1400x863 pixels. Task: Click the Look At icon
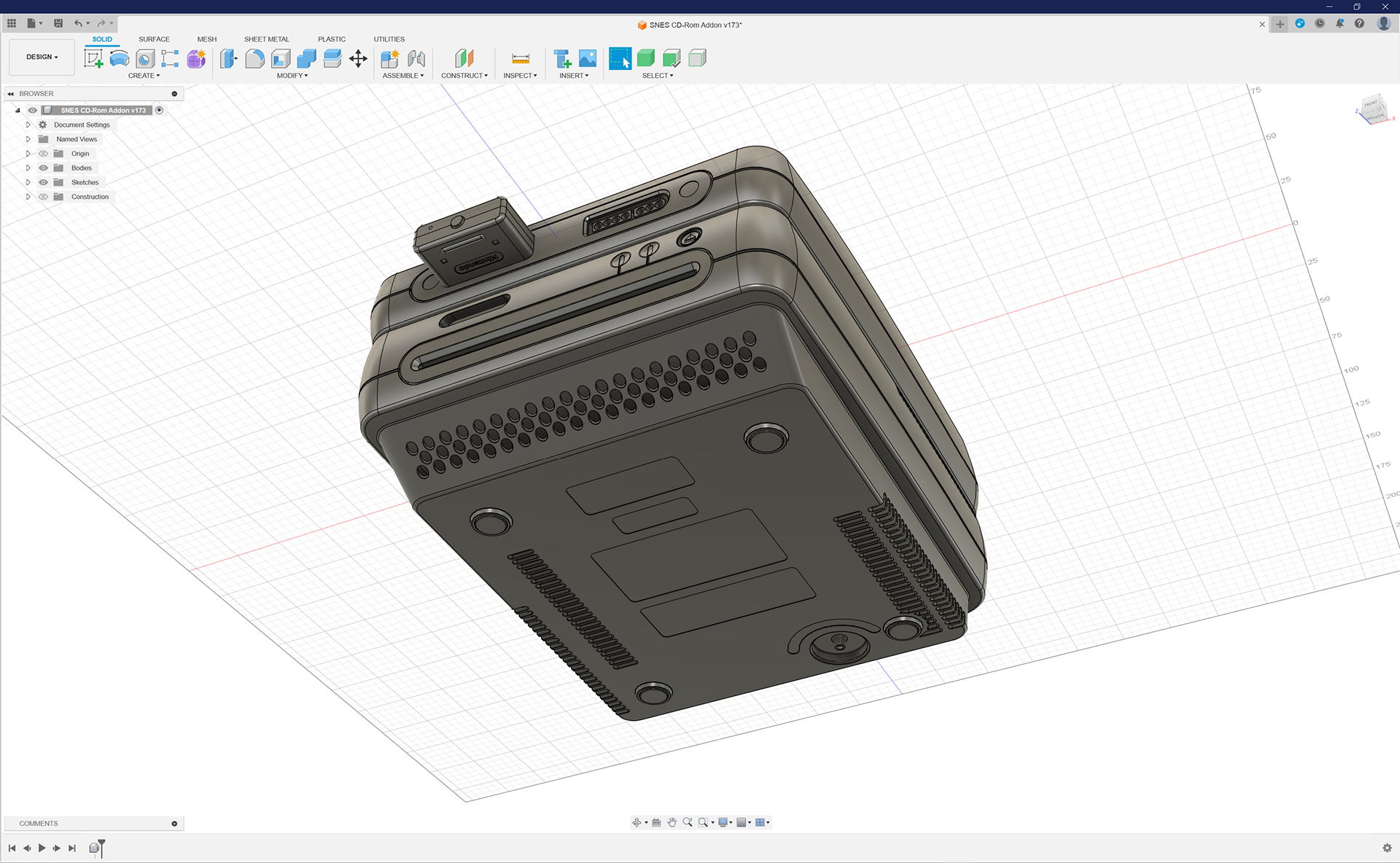tap(656, 822)
